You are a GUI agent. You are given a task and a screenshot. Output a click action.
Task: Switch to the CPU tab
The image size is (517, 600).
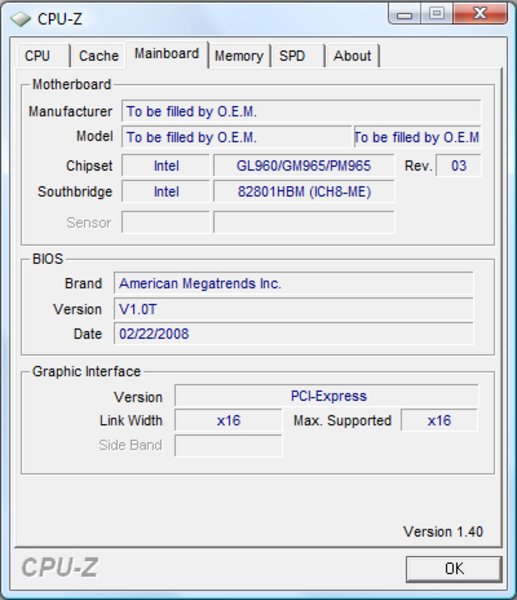tap(44, 56)
